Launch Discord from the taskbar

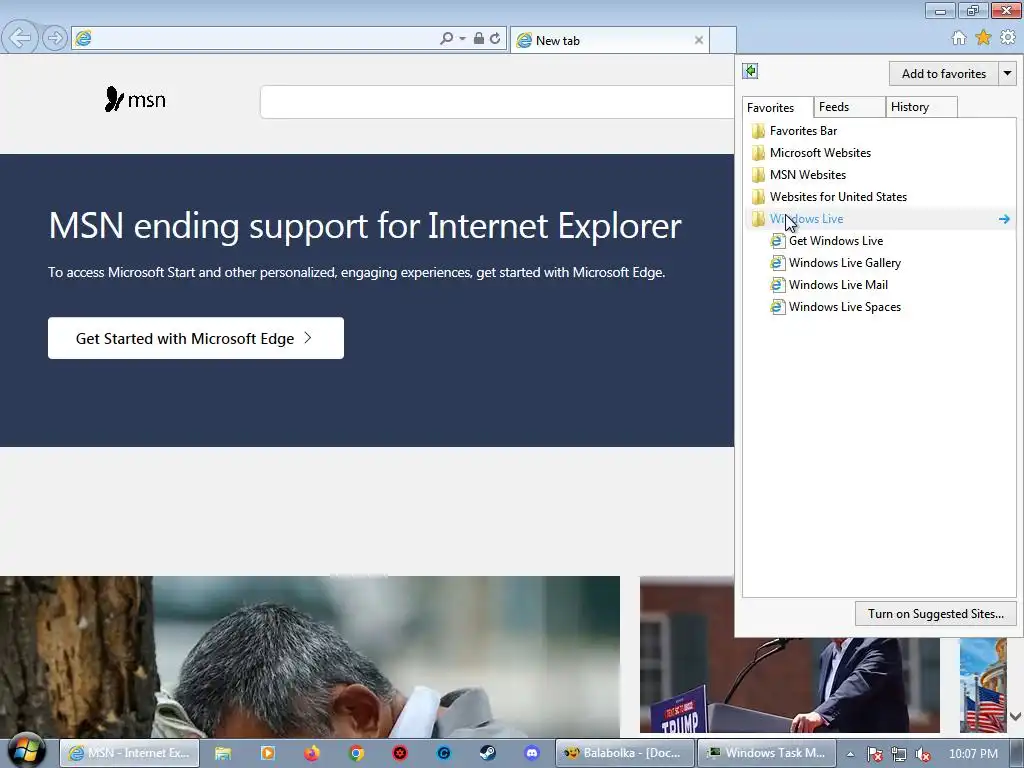click(x=532, y=754)
